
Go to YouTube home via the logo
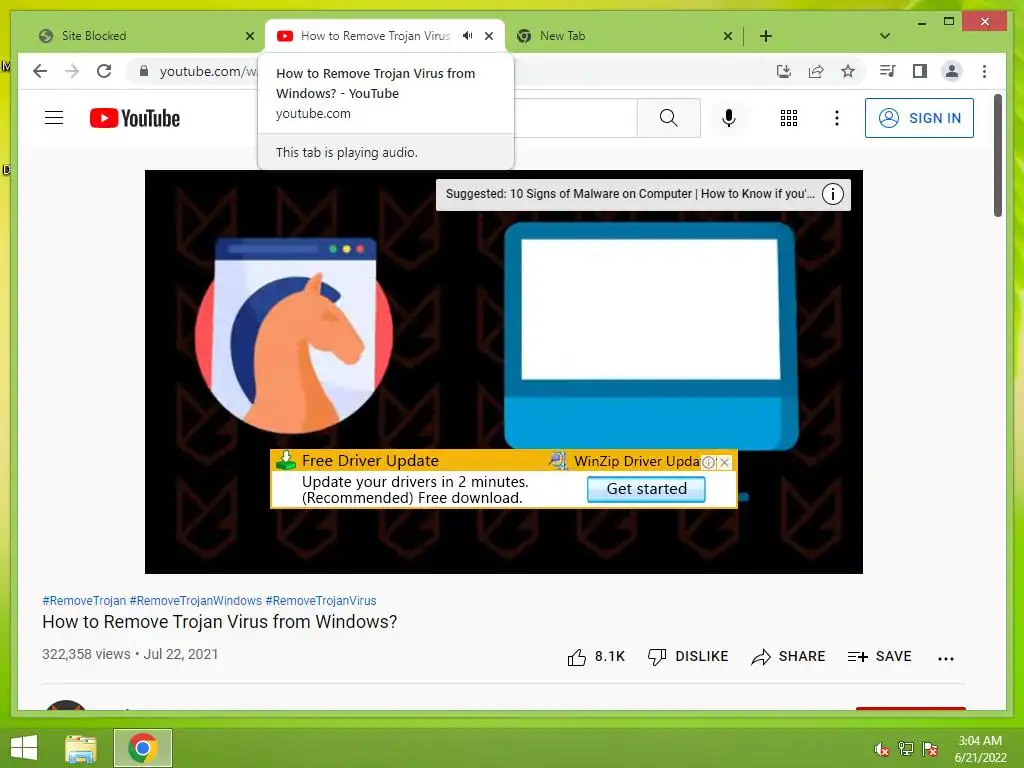click(x=135, y=118)
